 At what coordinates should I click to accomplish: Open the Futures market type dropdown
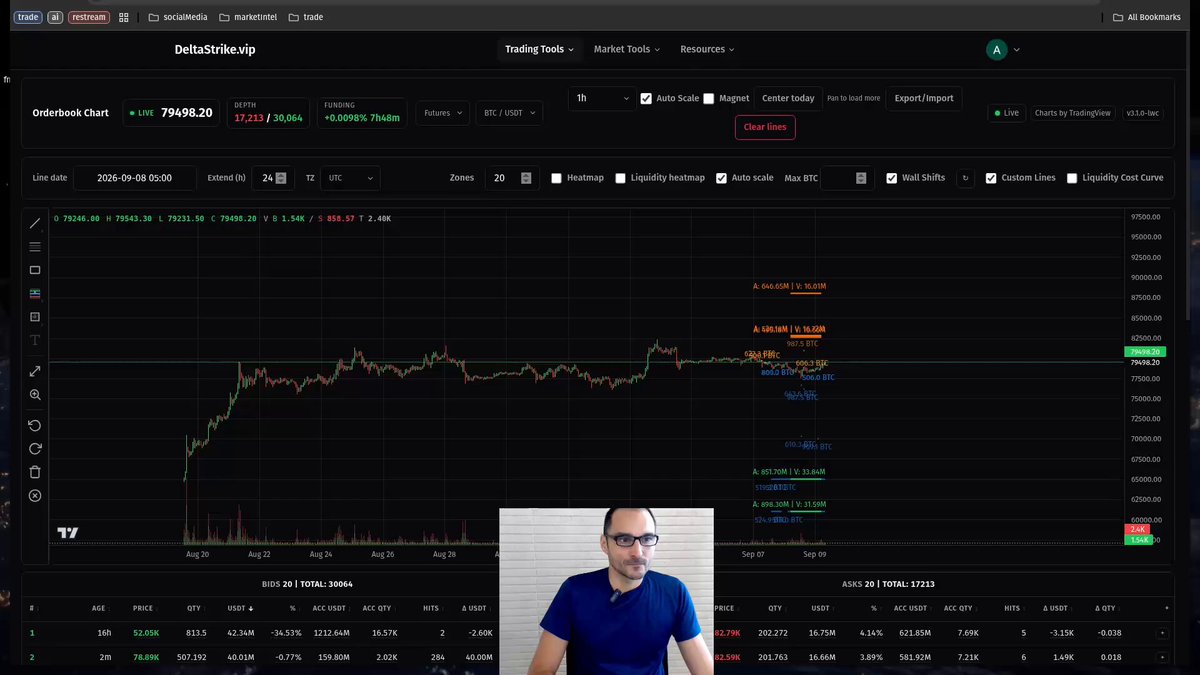click(442, 113)
